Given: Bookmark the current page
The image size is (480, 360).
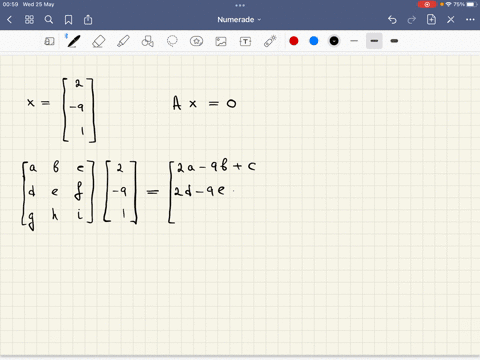Looking at the screenshot, I should (68, 20).
